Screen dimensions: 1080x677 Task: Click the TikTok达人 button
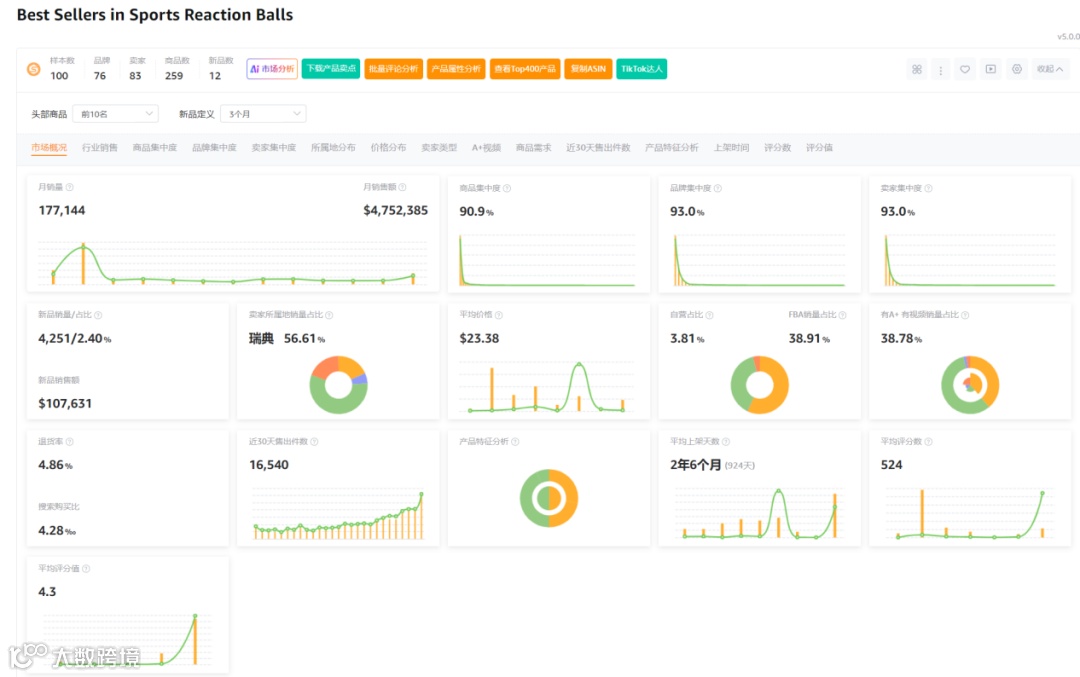point(641,69)
